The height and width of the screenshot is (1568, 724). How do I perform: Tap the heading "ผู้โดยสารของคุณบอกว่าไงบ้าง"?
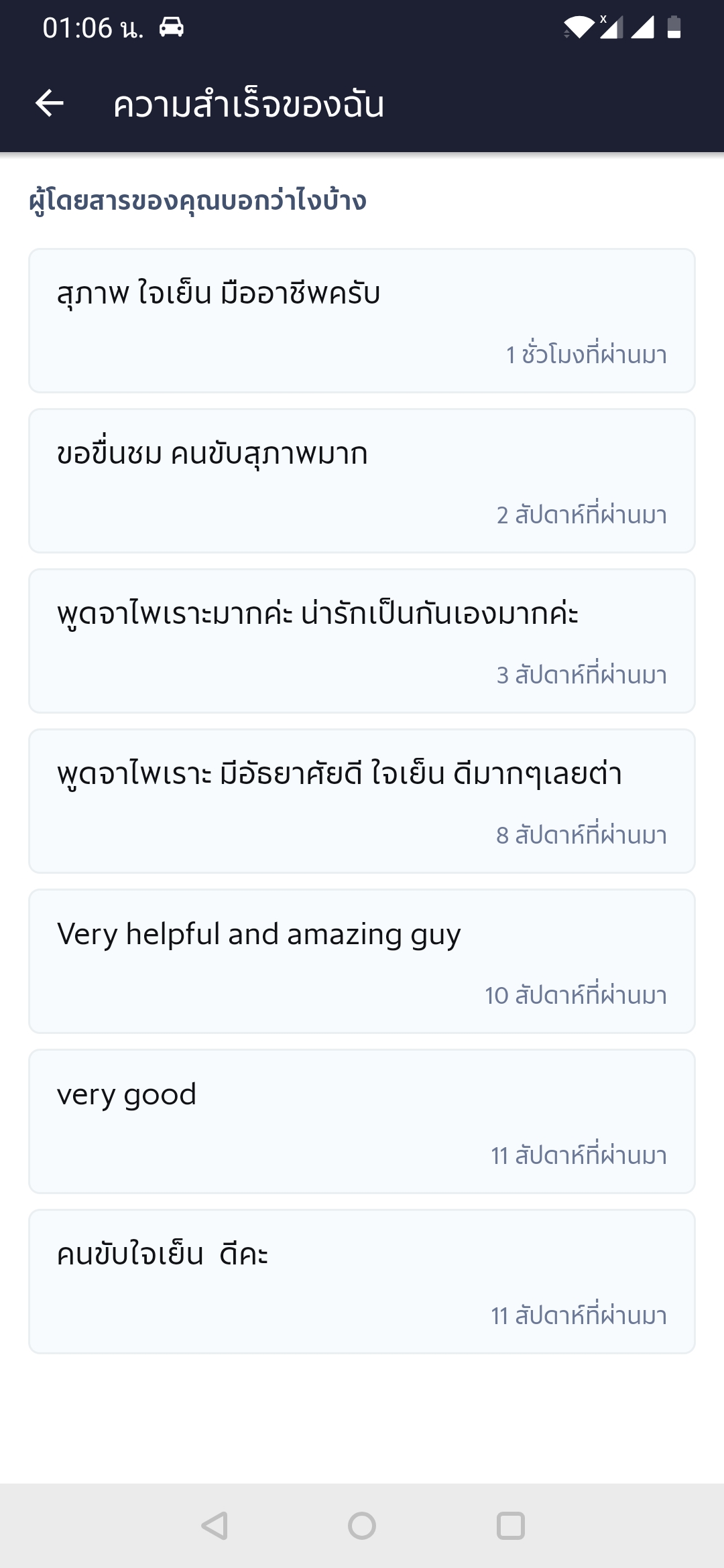(198, 201)
